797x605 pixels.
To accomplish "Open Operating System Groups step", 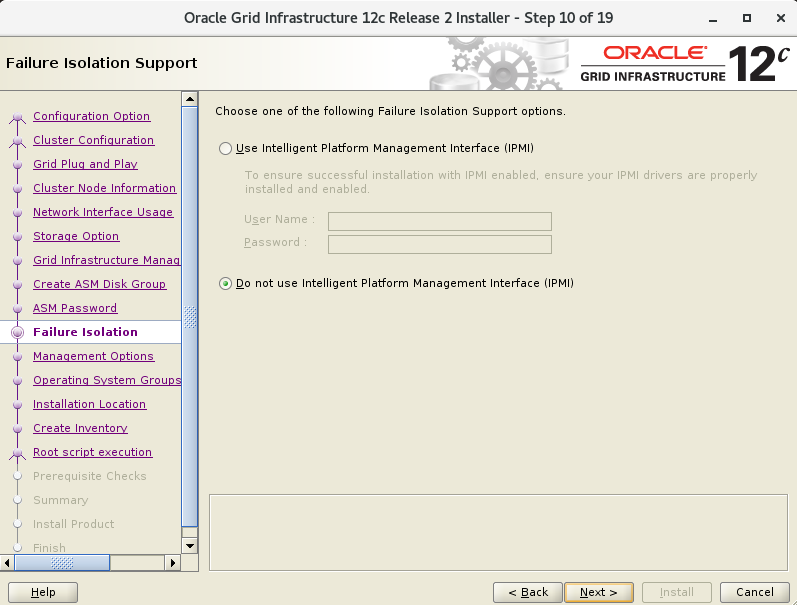I will coord(107,380).
